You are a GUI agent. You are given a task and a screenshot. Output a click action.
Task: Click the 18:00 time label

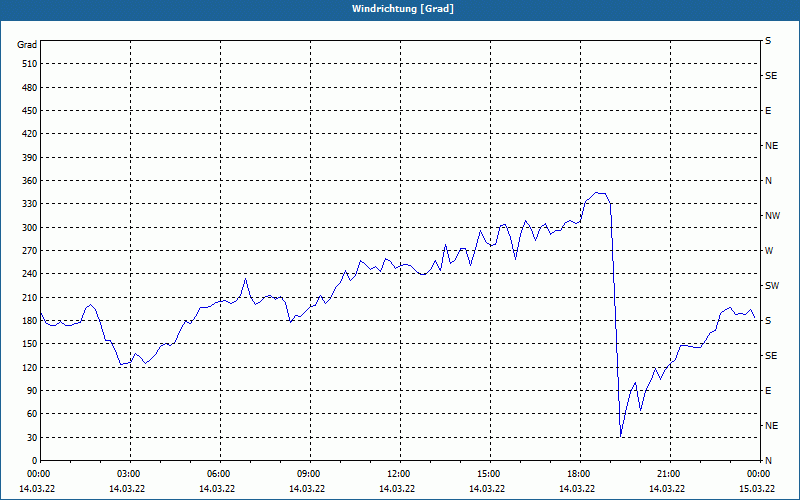pyautogui.click(x=578, y=474)
